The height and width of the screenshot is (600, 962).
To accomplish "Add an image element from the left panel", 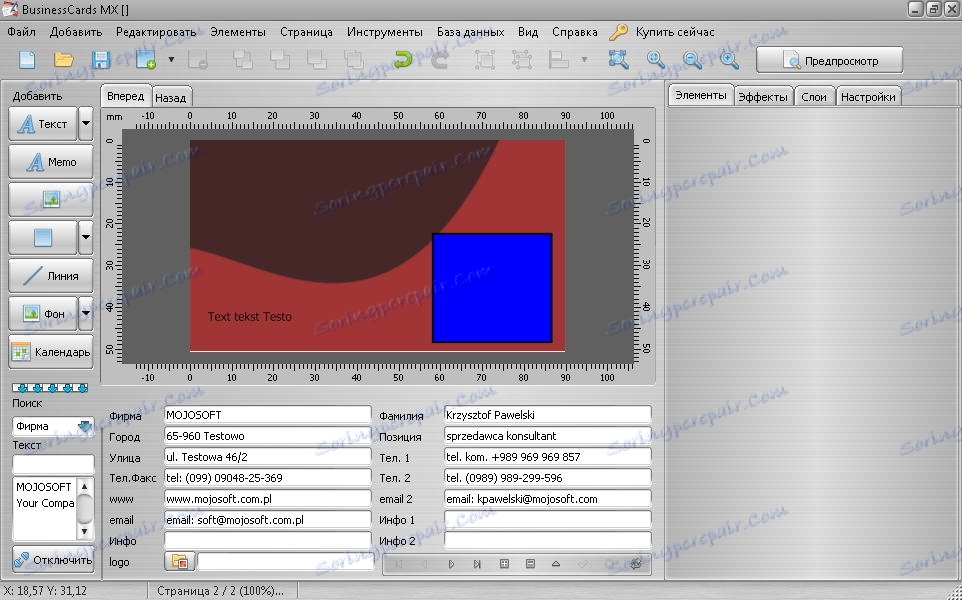I will pyautogui.click(x=50, y=199).
